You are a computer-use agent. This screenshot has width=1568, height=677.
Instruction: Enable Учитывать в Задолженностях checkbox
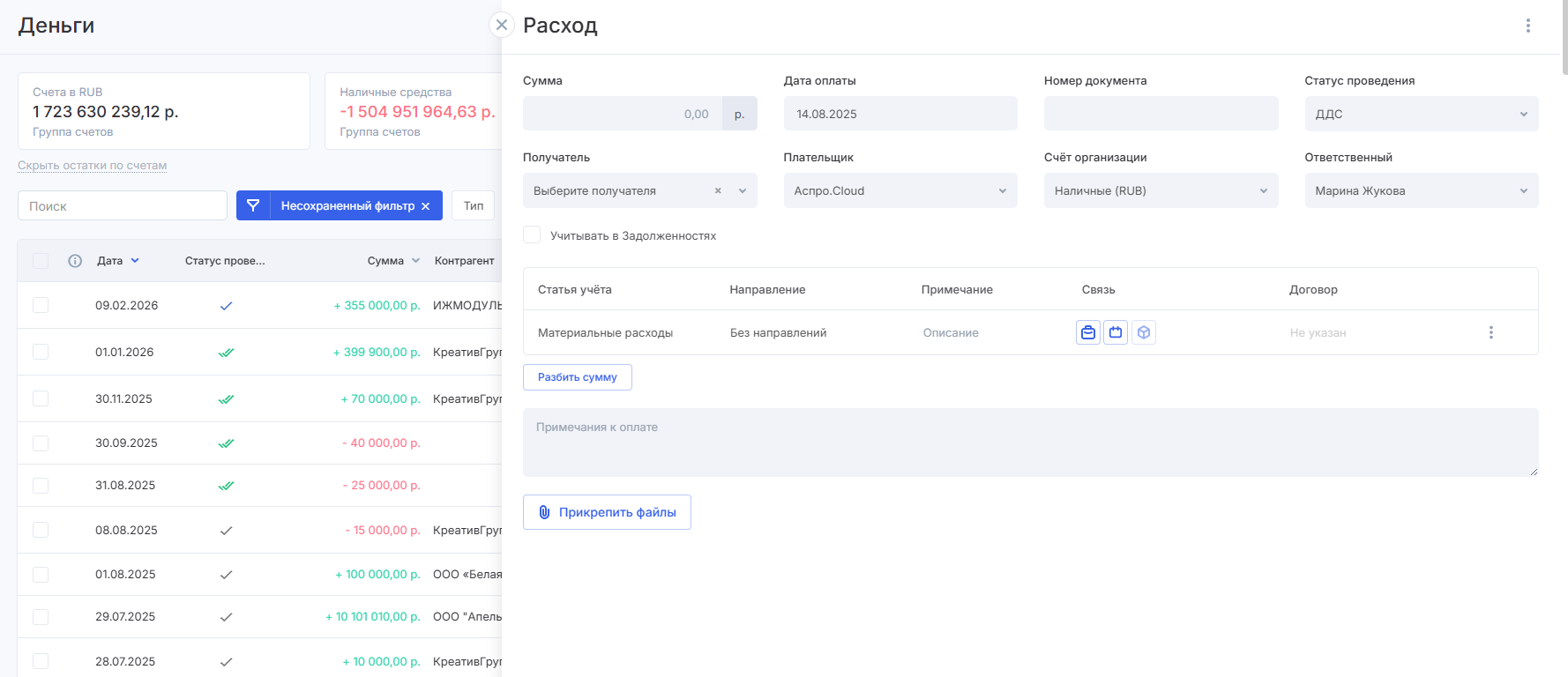532,234
